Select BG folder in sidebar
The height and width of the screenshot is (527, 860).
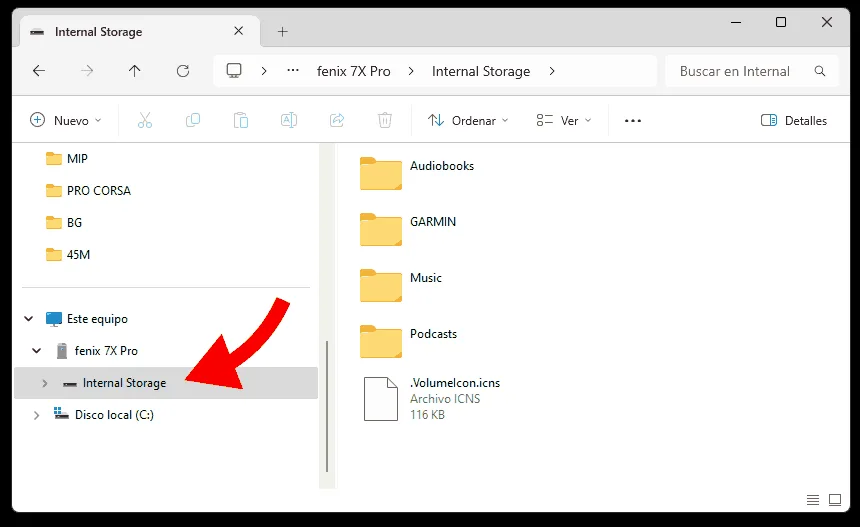click(x=74, y=223)
